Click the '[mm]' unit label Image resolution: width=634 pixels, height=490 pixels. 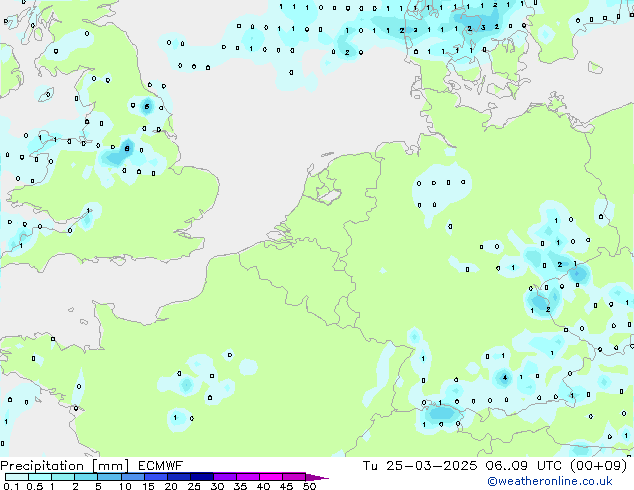(x=110, y=466)
